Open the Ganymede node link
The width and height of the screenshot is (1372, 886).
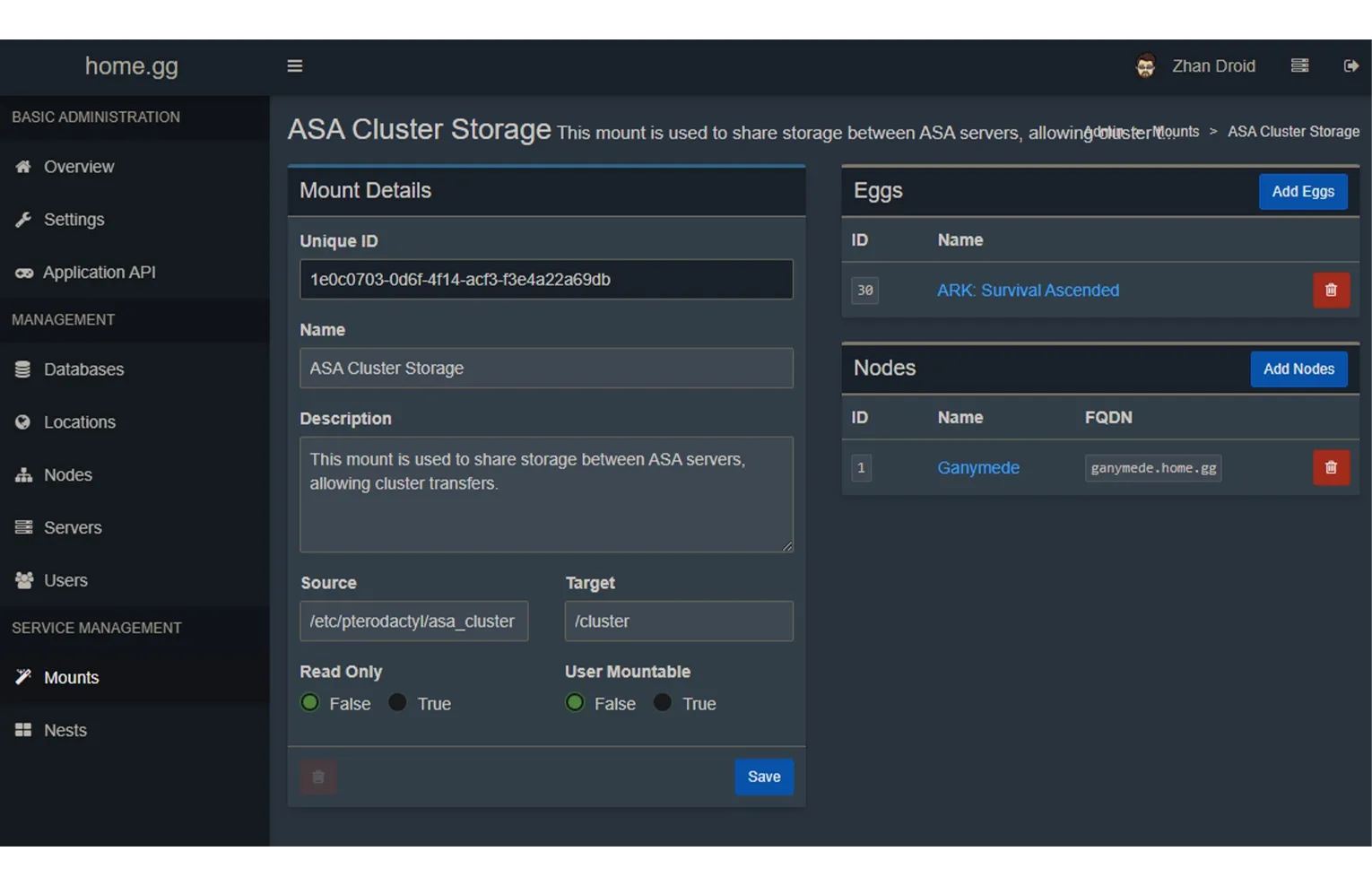pyautogui.click(x=977, y=468)
